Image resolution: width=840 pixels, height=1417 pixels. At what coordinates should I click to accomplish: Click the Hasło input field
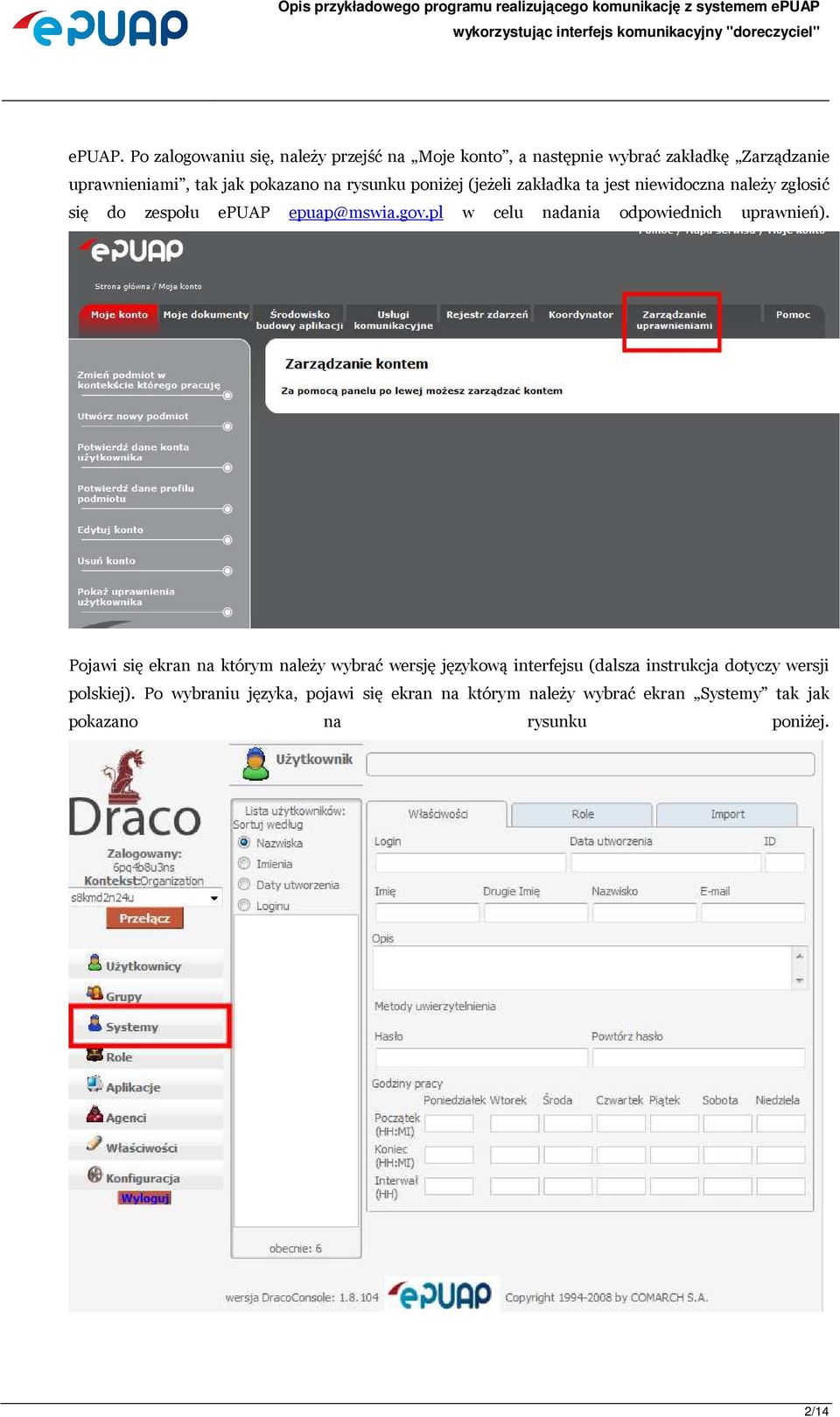click(x=481, y=1057)
